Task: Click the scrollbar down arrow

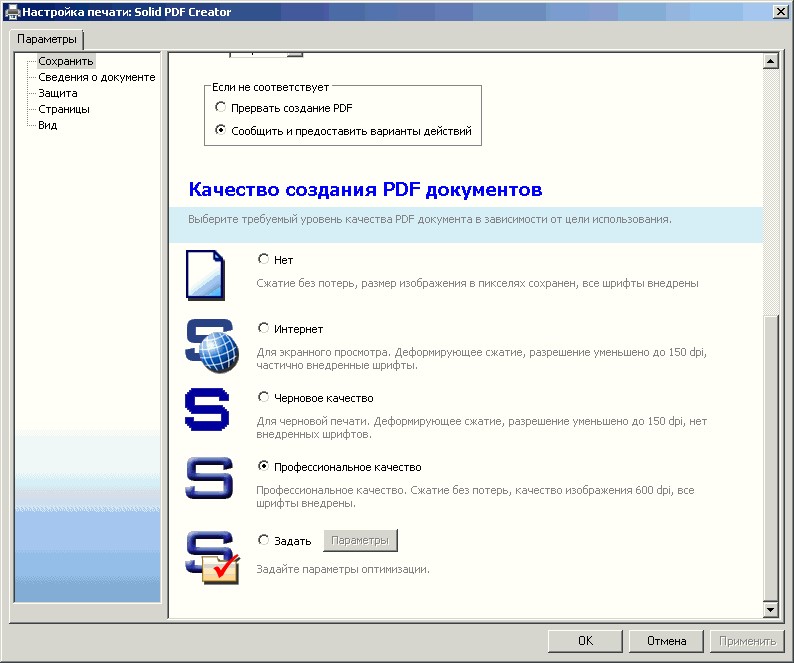Action: pos(770,609)
